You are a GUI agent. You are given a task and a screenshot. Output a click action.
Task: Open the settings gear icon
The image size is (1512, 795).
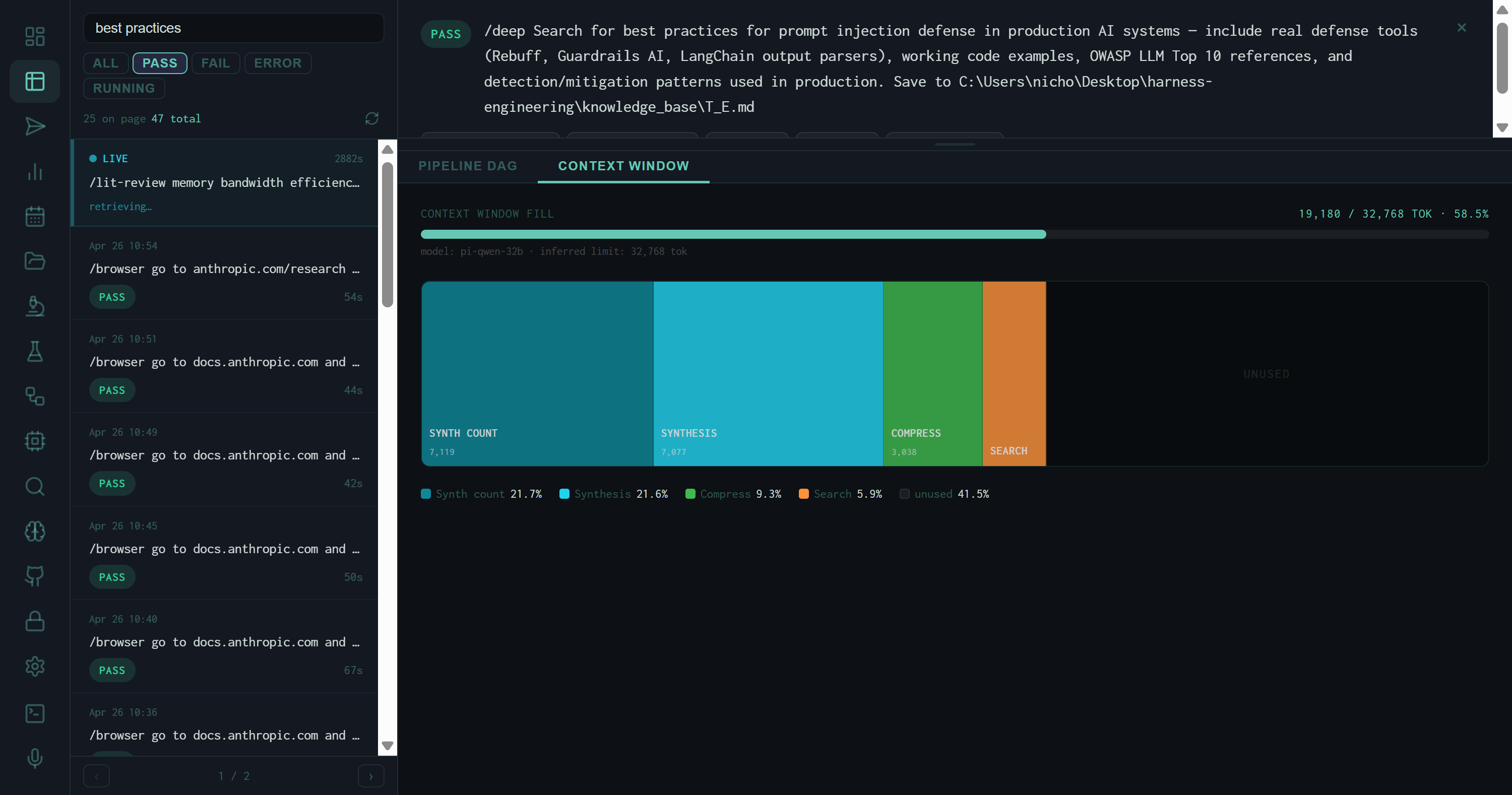tap(35, 666)
